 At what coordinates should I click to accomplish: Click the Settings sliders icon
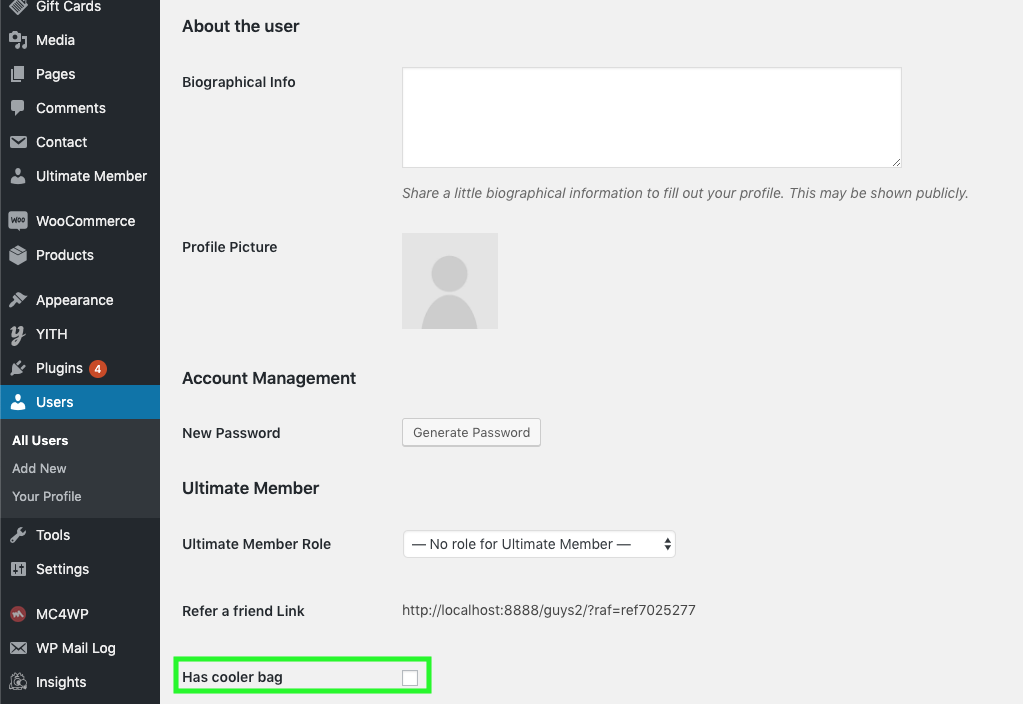[x=17, y=569]
